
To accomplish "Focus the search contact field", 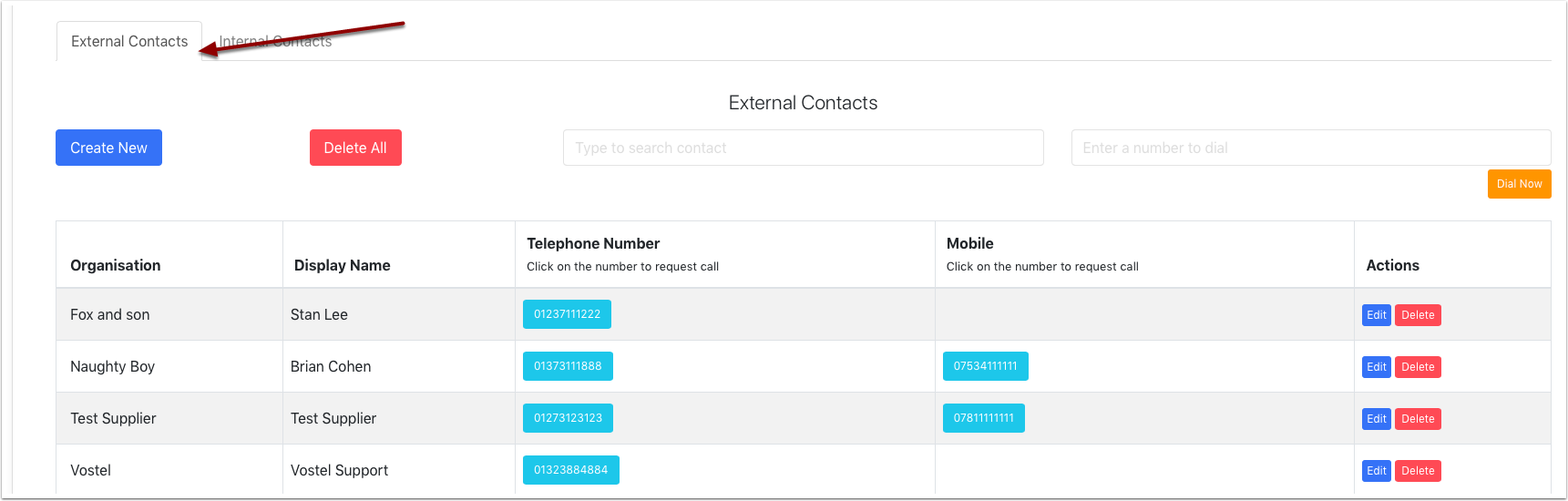I will pos(803,148).
